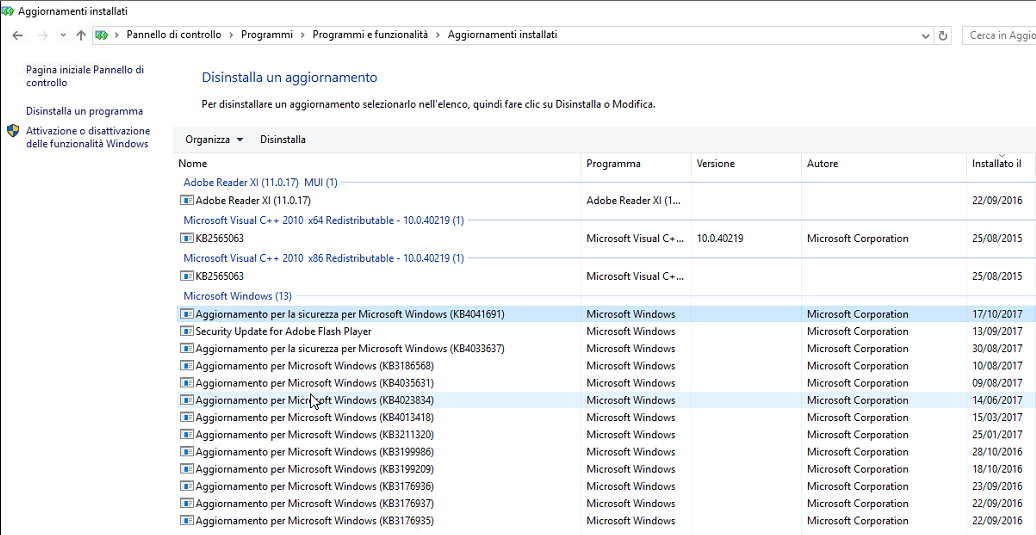Viewport: 1036px width, 535px height.
Task: Click the Cerca in Aggiornamenti search field
Action: [999, 36]
